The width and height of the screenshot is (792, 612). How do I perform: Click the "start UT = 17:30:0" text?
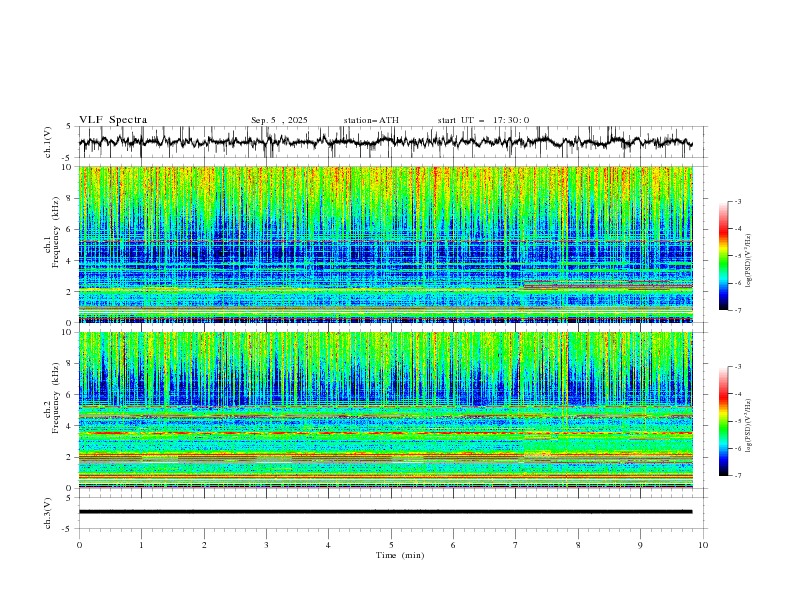click(483, 120)
